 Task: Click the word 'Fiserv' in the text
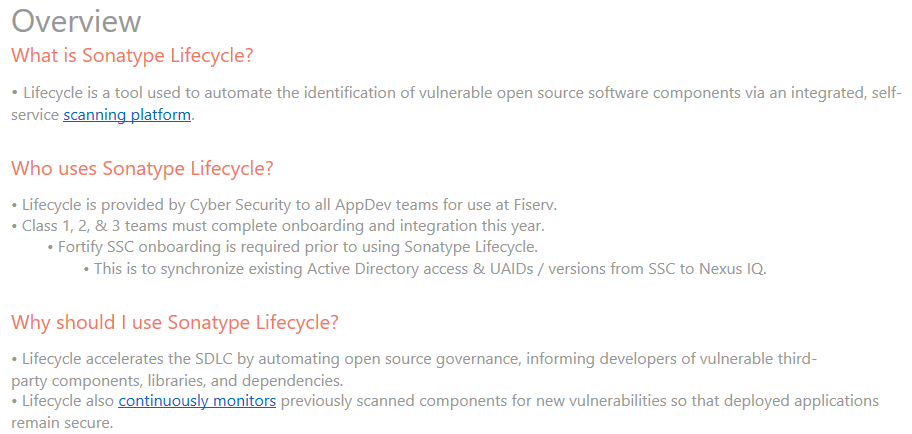530,204
